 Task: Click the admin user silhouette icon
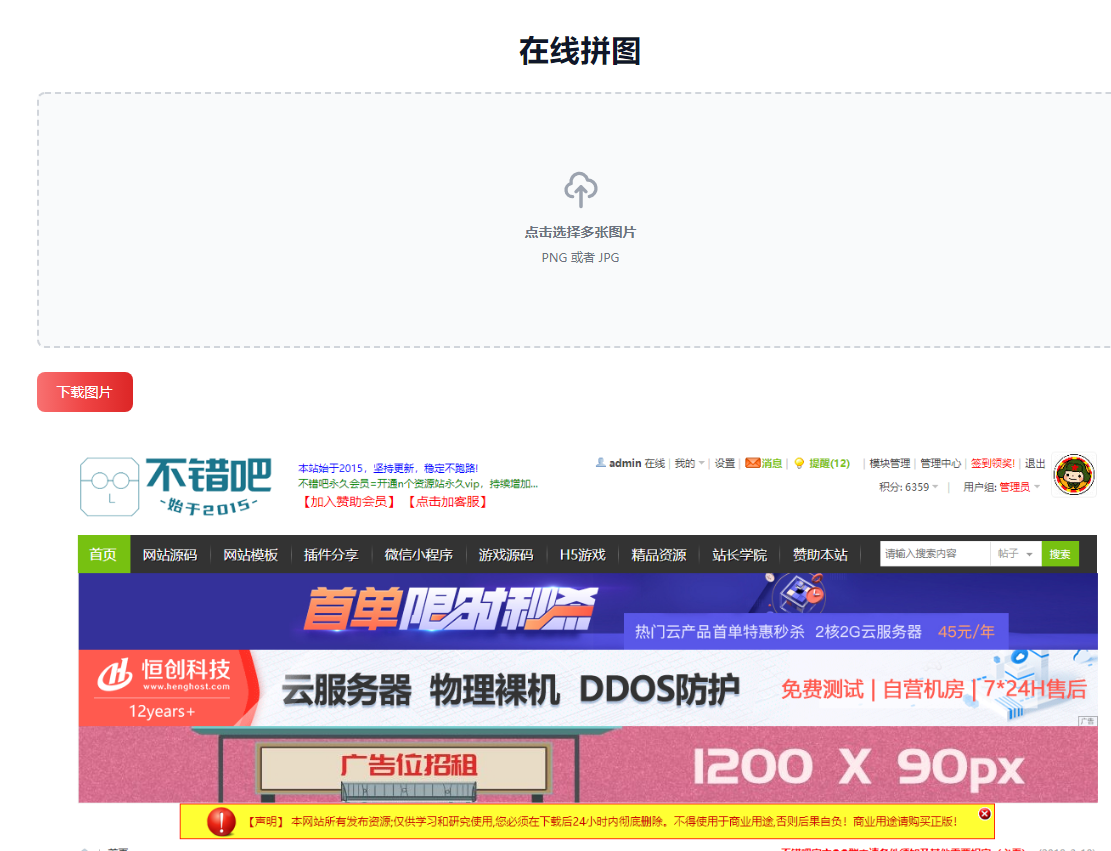600,463
